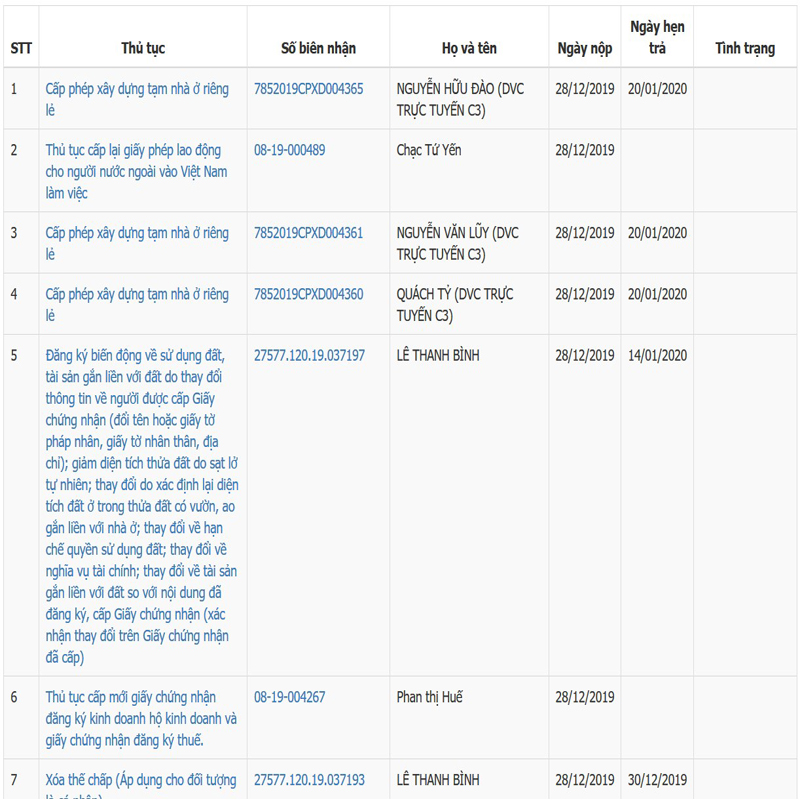Image resolution: width=800 pixels, height=800 pixels.
Task: Open receipt number 7852019CPXD004365
Action: click(308, 89)
